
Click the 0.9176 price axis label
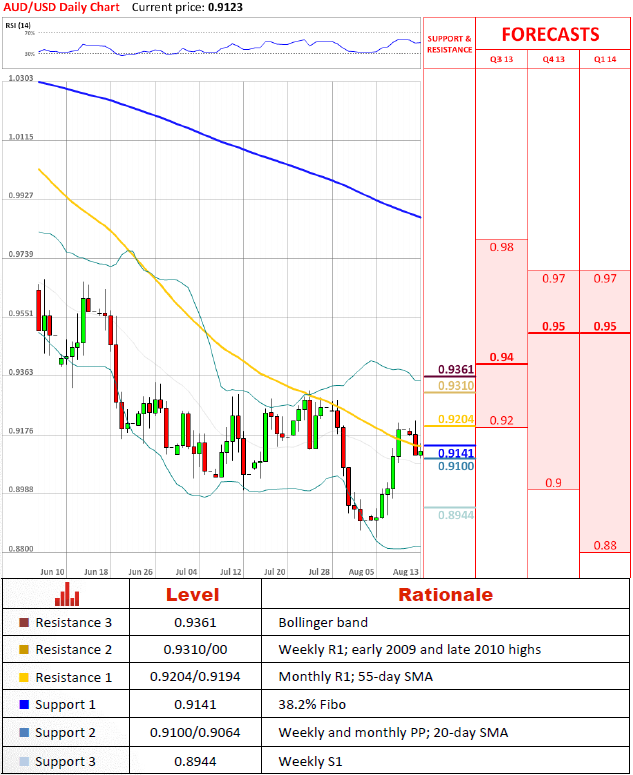pyautogui.click(x=21, y=431)
